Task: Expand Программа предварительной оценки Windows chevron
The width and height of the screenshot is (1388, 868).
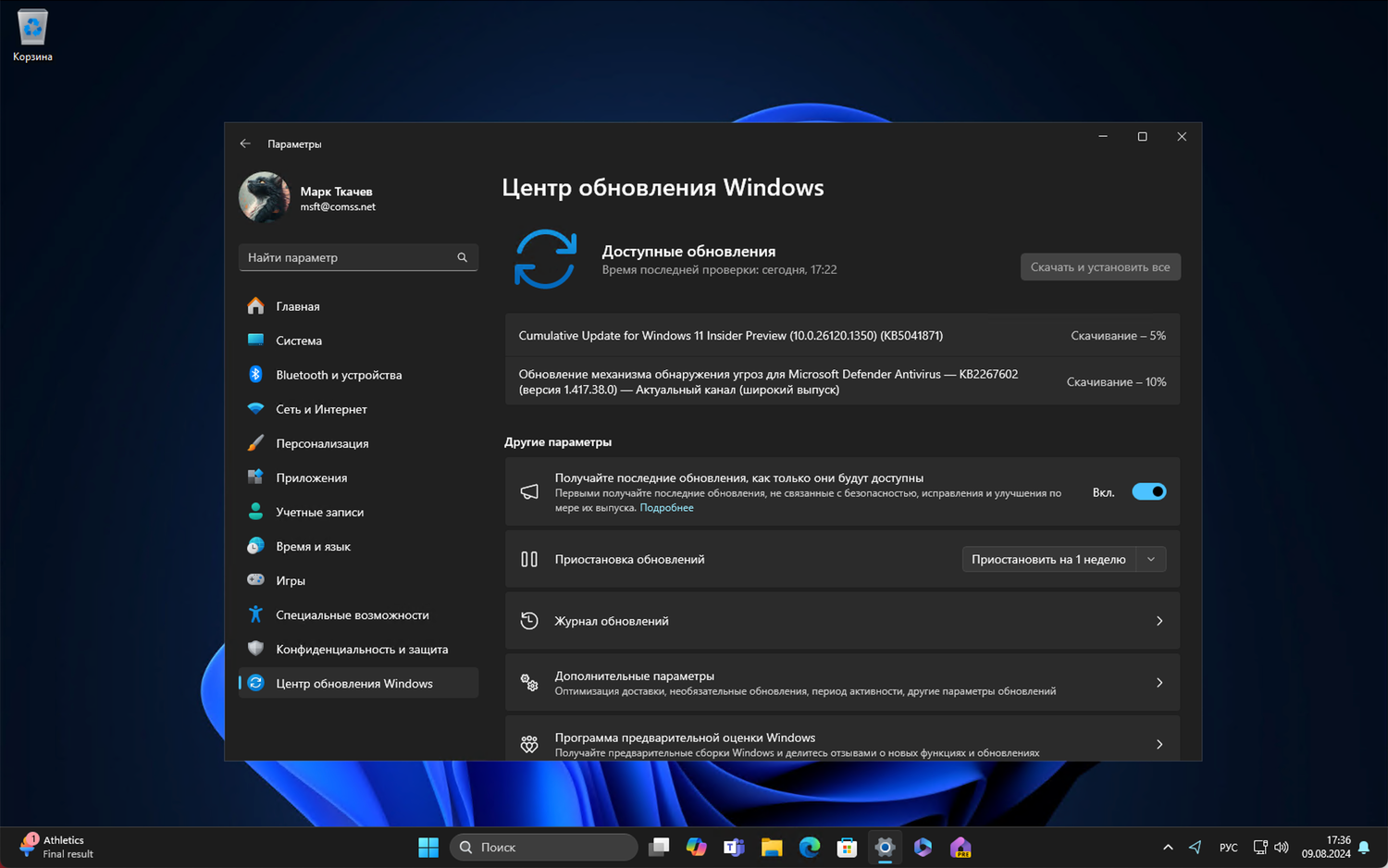Action: click(x=1159, y=744)
